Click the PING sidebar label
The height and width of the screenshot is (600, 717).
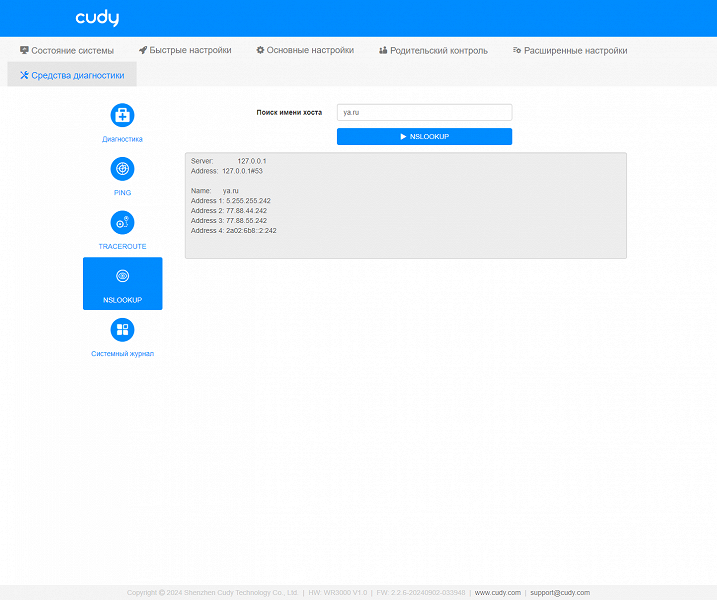tap(122, 193)
